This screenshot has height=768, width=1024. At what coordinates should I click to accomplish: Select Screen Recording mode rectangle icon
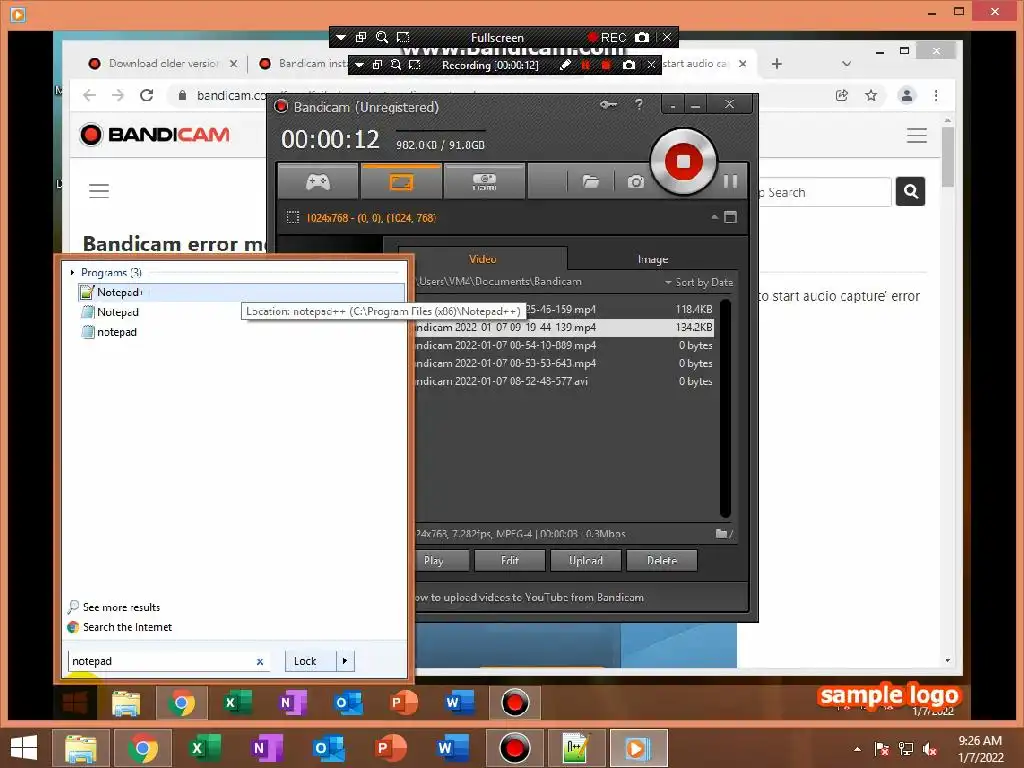coord(401,182)
